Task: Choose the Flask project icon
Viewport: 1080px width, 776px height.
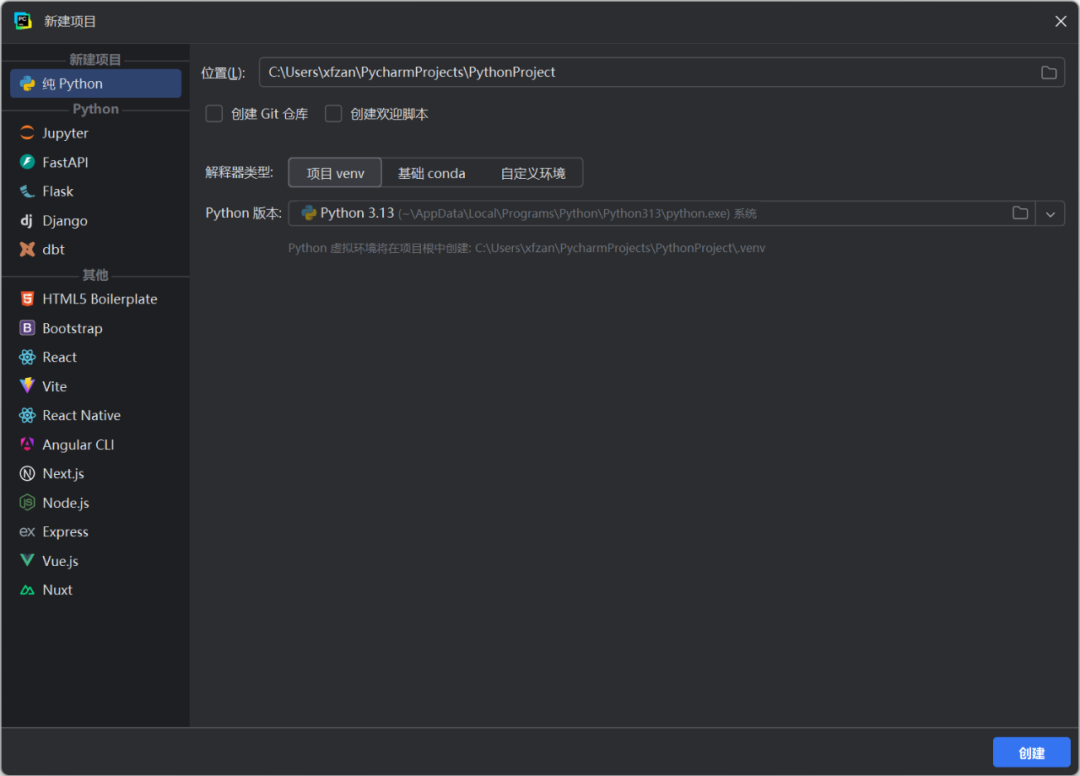Action: click(28, 191)
